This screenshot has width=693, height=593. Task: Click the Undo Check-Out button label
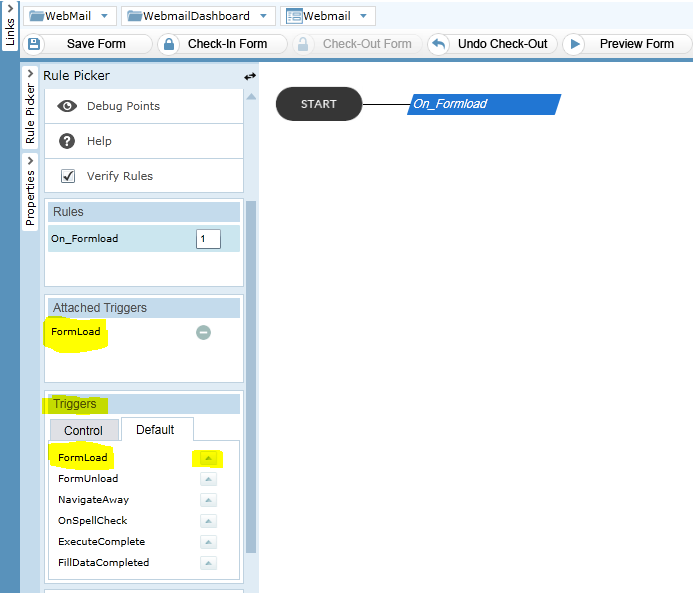[x=503, y=44]
